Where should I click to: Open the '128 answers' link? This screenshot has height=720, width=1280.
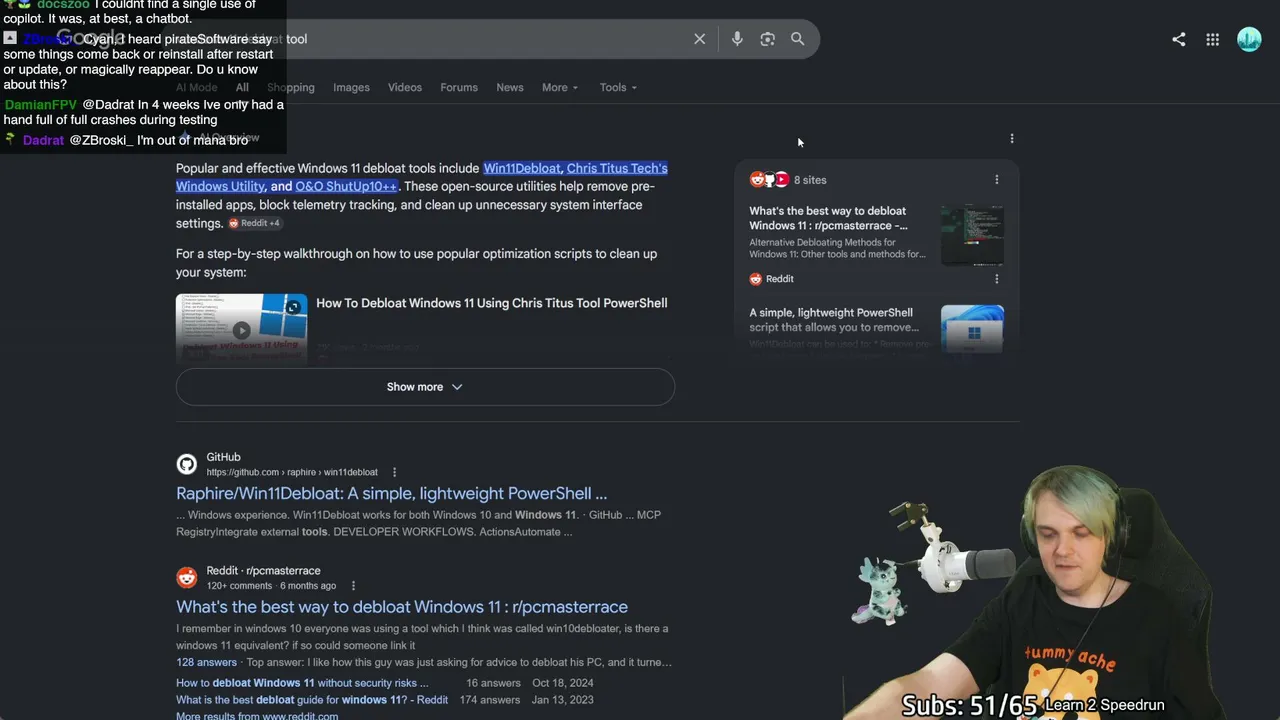(206, 662)
